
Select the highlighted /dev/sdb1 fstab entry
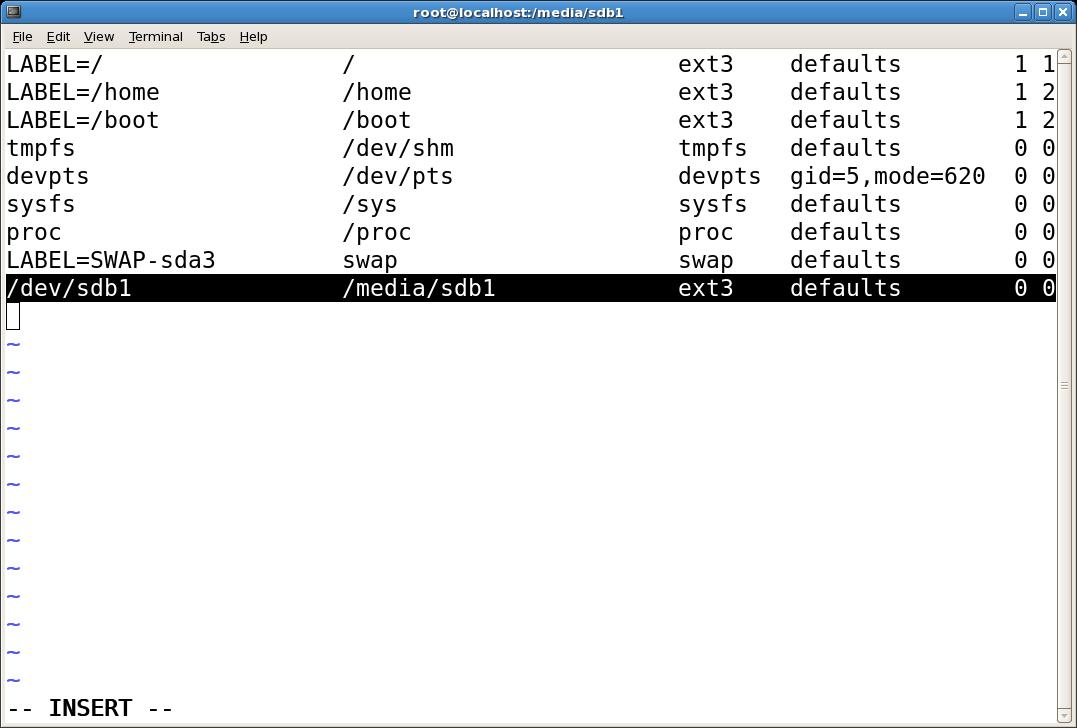(300, 288)
